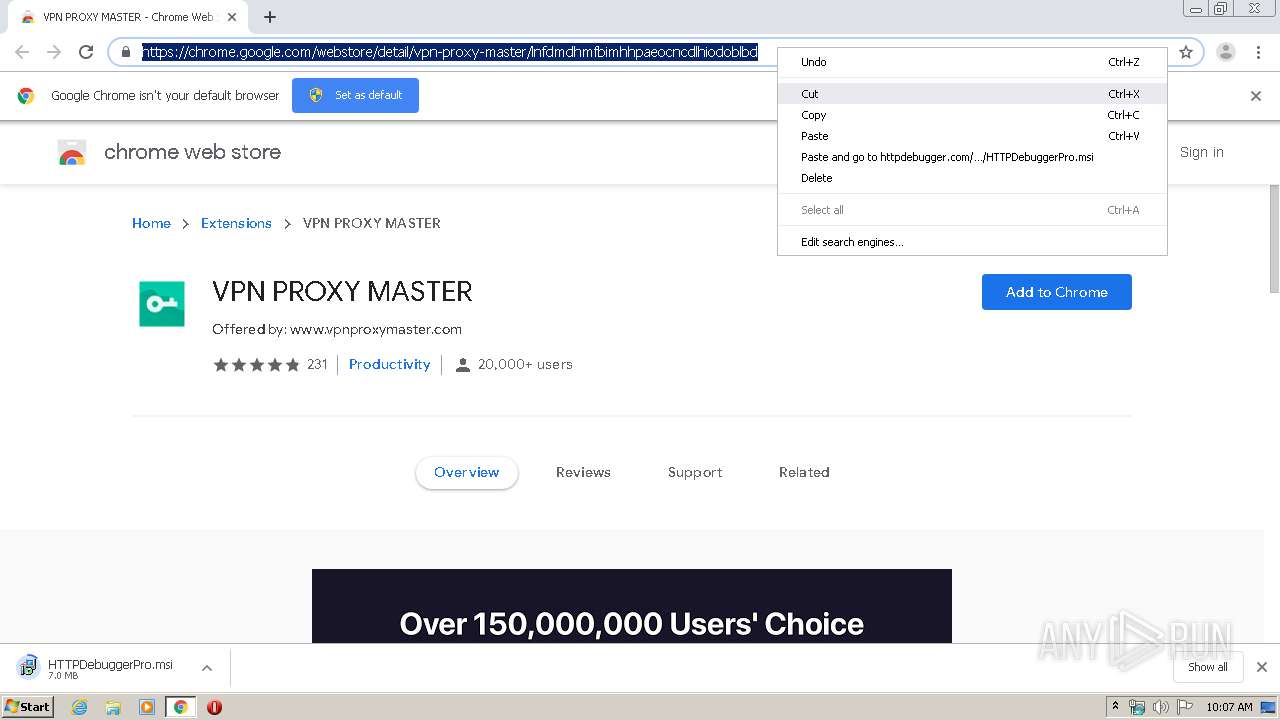Switch to the Related tab
Image resolution: width=1280 pixels, height=720 pixels.
click(x=804, y=472)
